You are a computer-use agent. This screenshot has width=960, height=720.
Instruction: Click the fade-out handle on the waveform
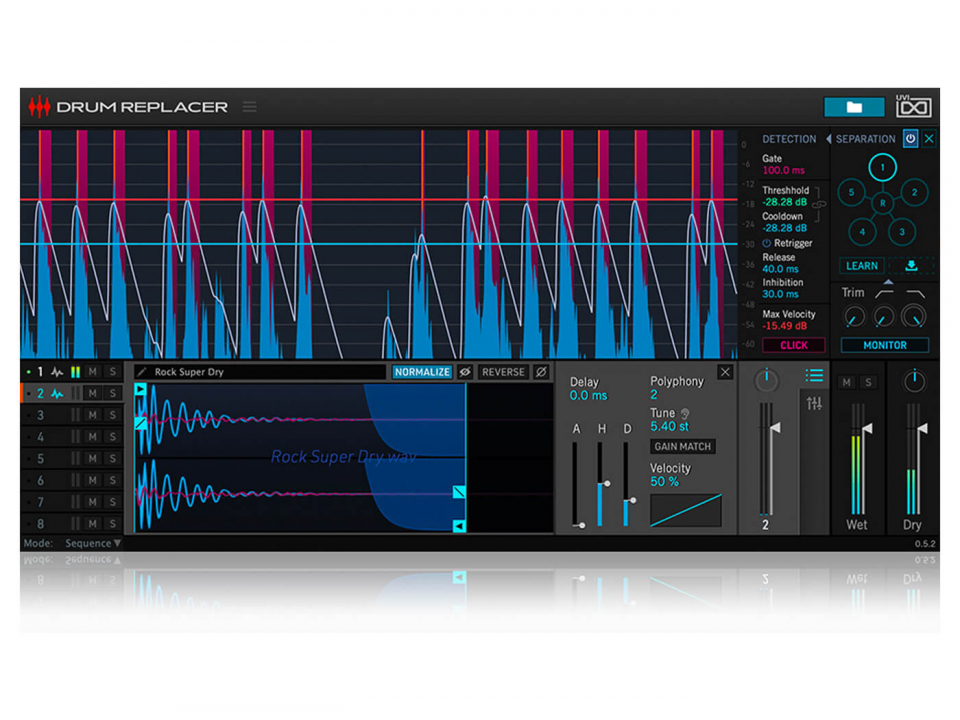459,492
